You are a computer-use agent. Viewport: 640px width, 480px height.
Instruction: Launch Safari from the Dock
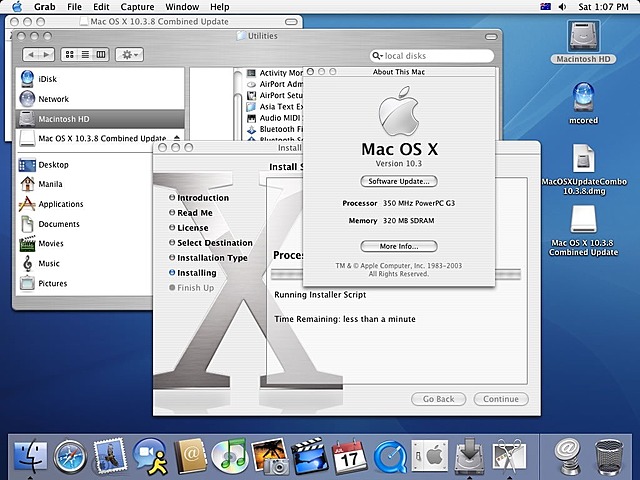(70, 456)
